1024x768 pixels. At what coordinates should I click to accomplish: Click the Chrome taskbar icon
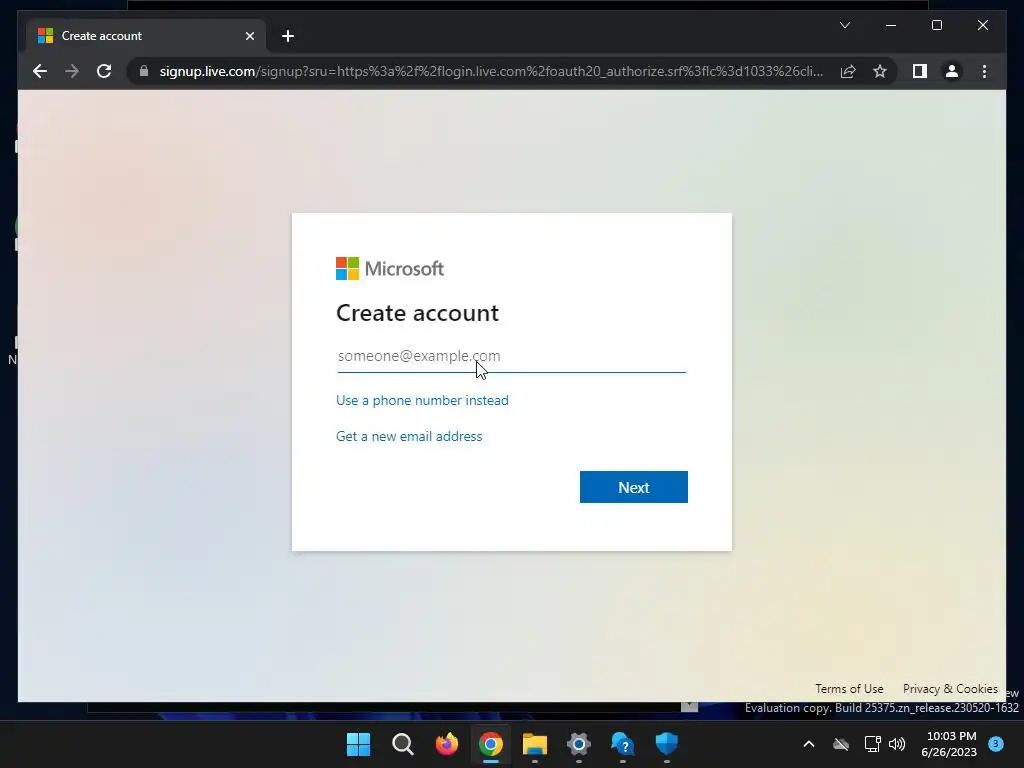click(x=490, y=744)
